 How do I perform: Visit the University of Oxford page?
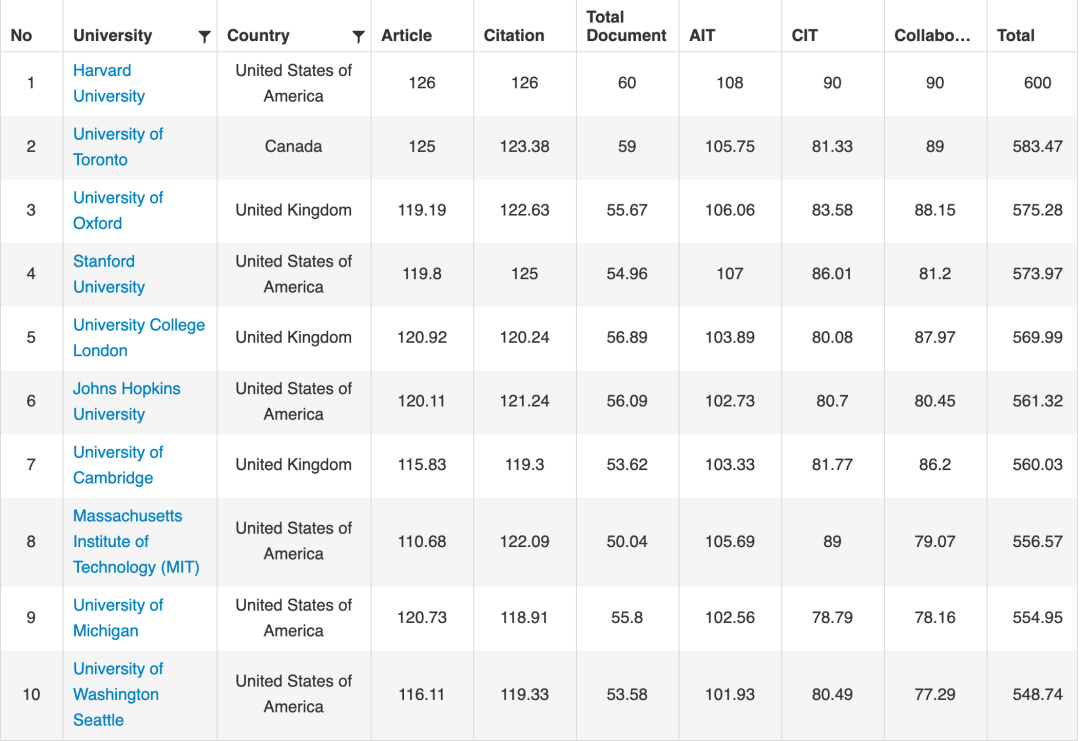[118, 210]
